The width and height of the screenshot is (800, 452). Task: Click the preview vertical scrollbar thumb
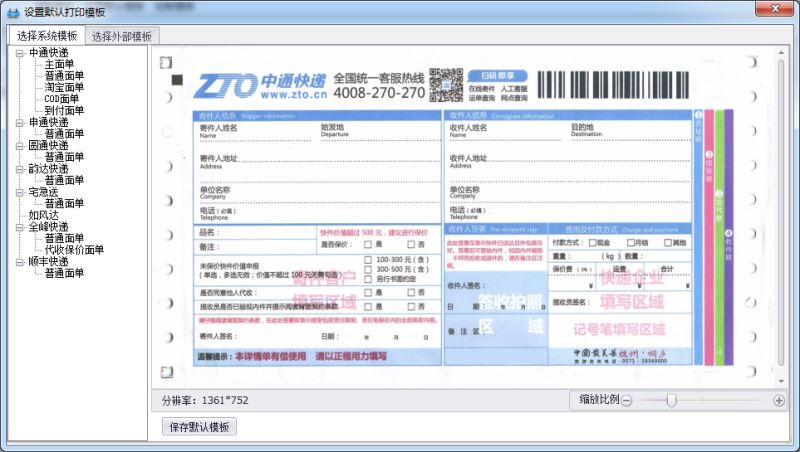781,212
